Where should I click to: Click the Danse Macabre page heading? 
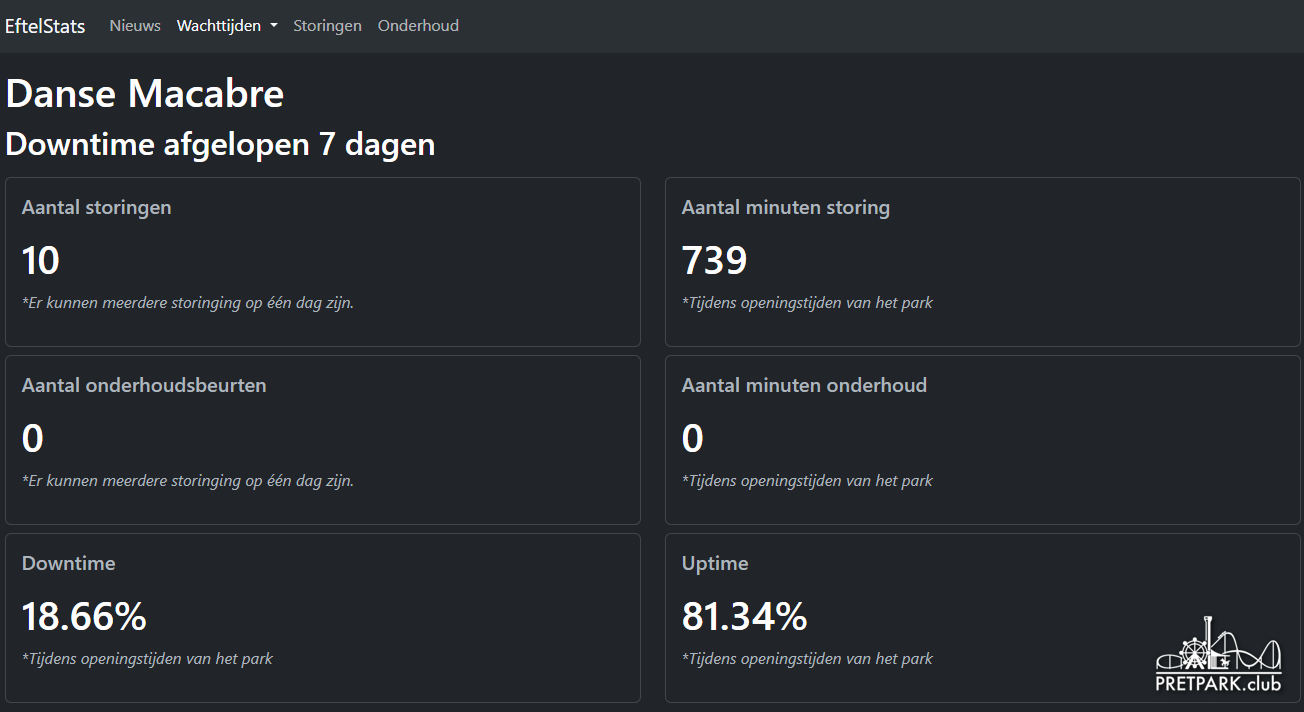point(145,94)
